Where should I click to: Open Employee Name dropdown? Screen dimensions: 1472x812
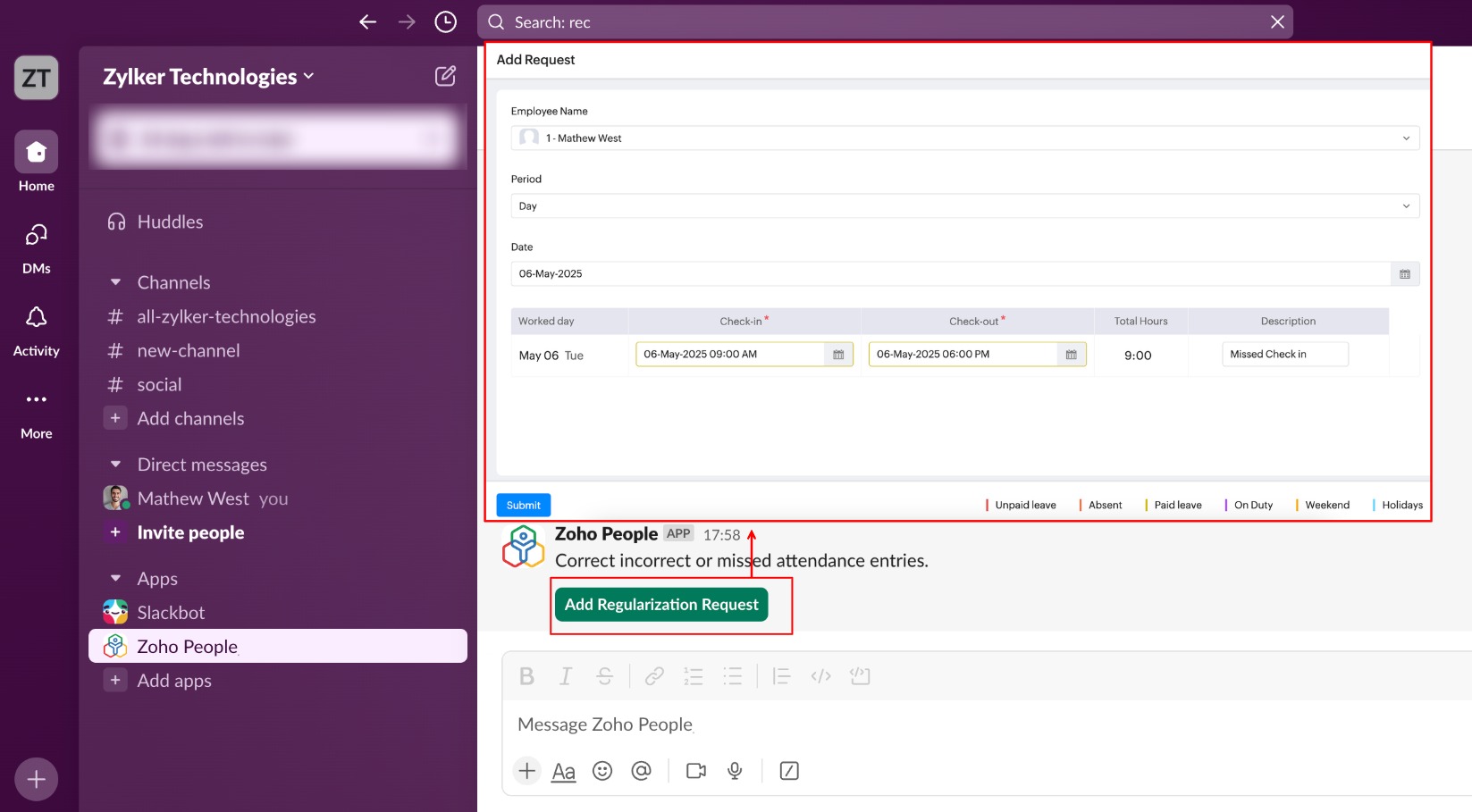(964, 138)
